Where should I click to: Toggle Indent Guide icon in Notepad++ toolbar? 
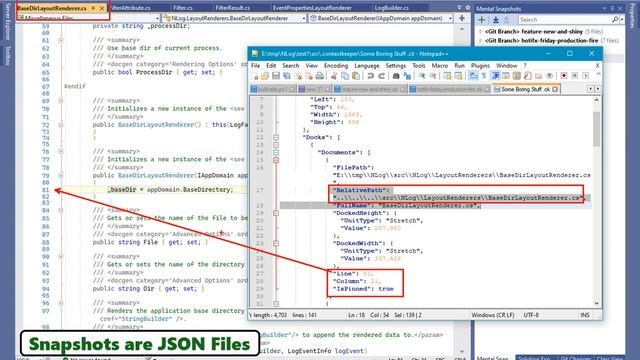click(x=496, y=76)
